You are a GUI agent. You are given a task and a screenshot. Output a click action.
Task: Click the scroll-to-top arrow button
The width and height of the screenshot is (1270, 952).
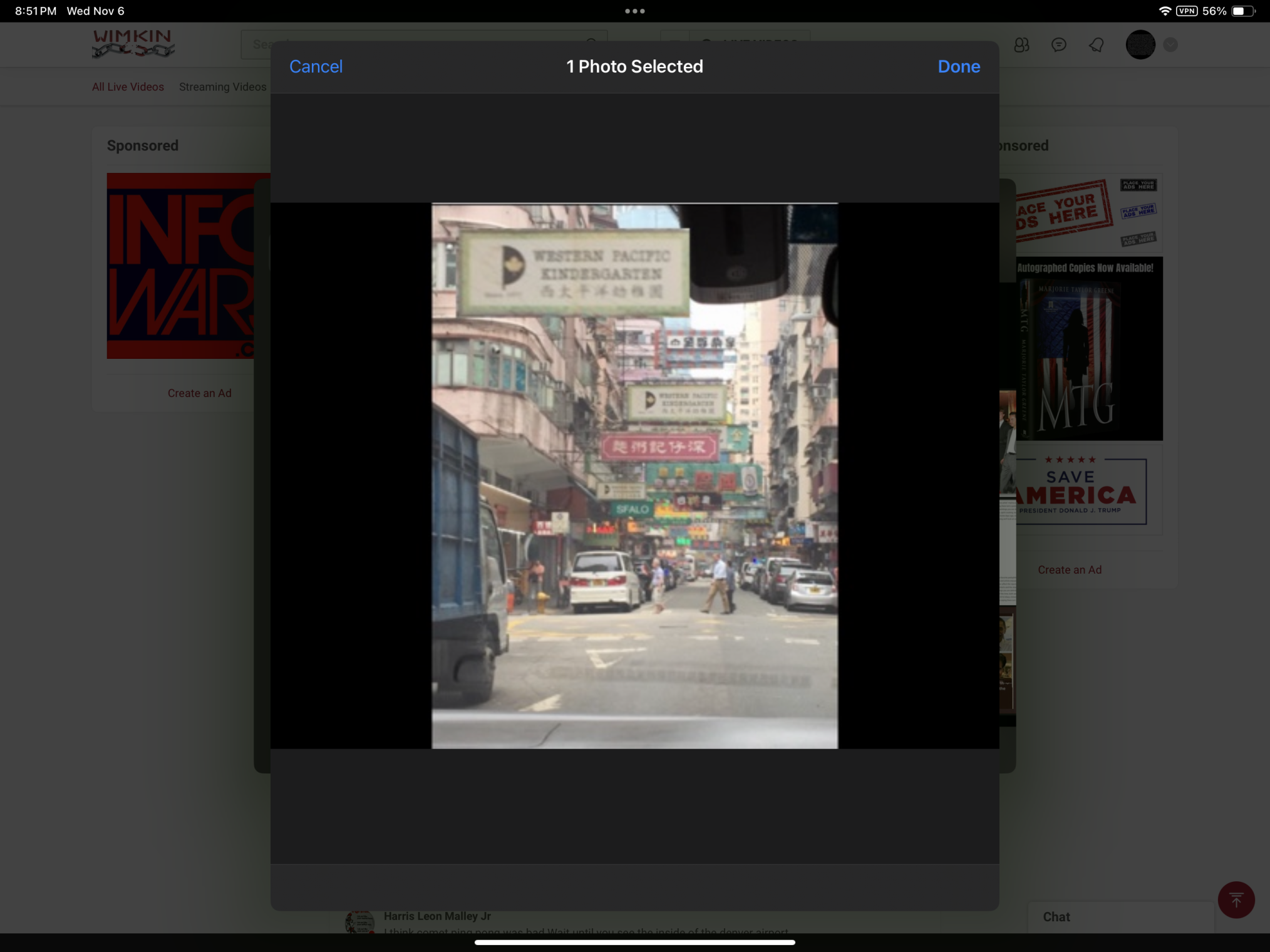(x=1236, y=900)
